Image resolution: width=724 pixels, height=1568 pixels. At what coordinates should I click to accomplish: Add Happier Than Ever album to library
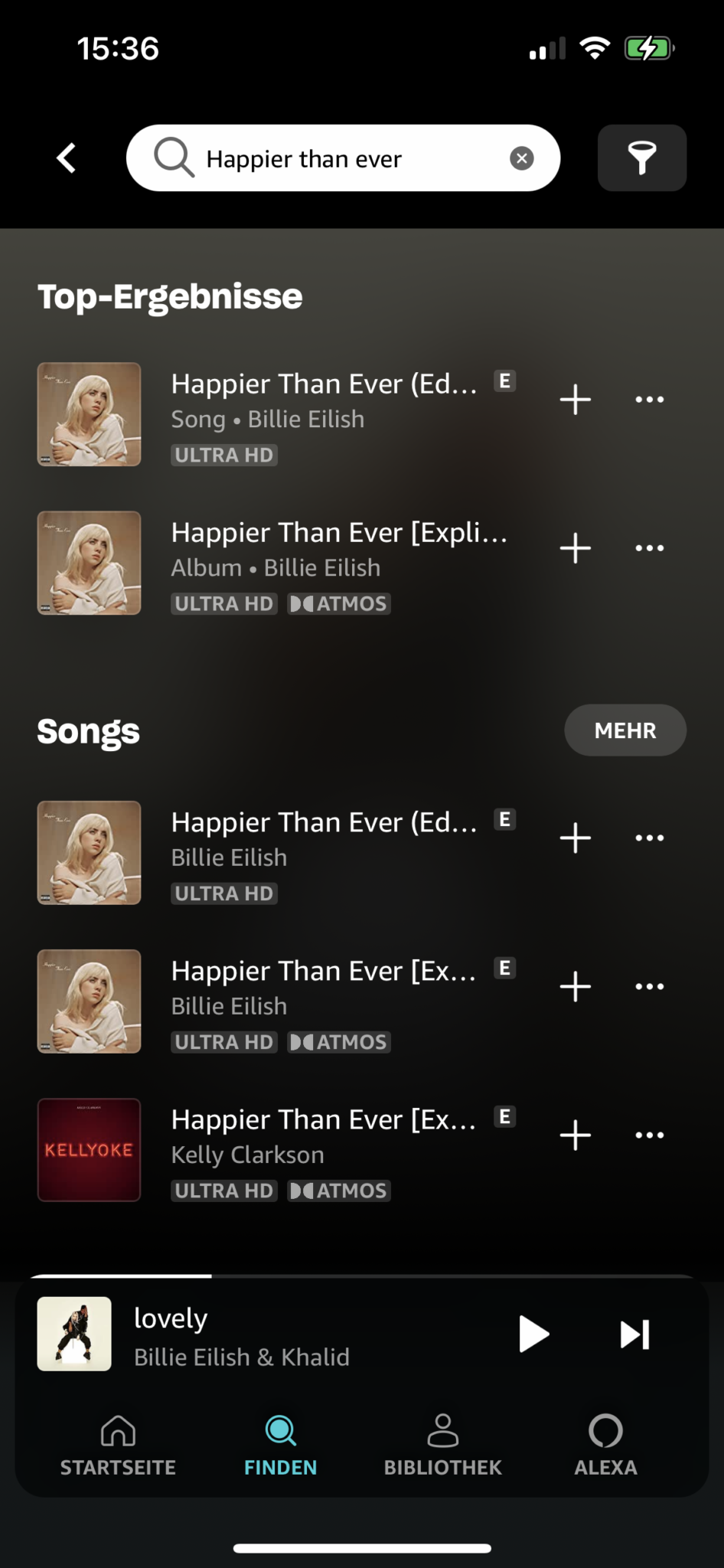coord(576,548)
